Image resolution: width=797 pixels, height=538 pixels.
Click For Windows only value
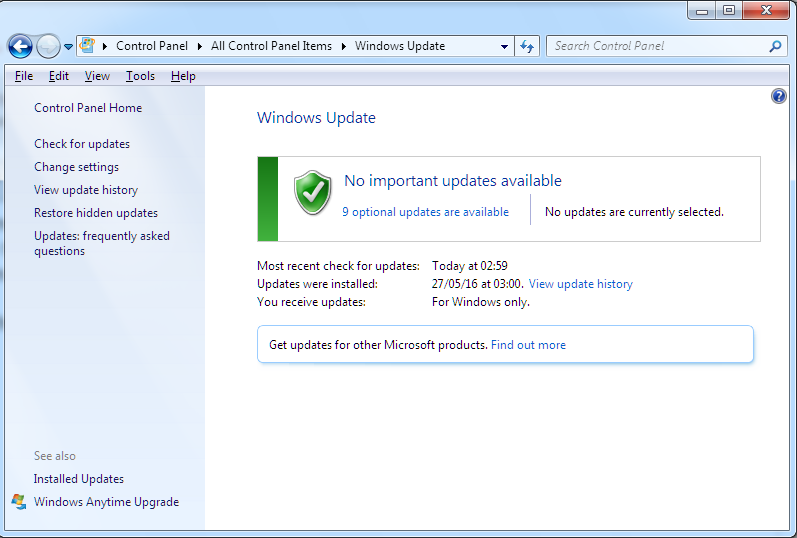click(x=481, y=302)
